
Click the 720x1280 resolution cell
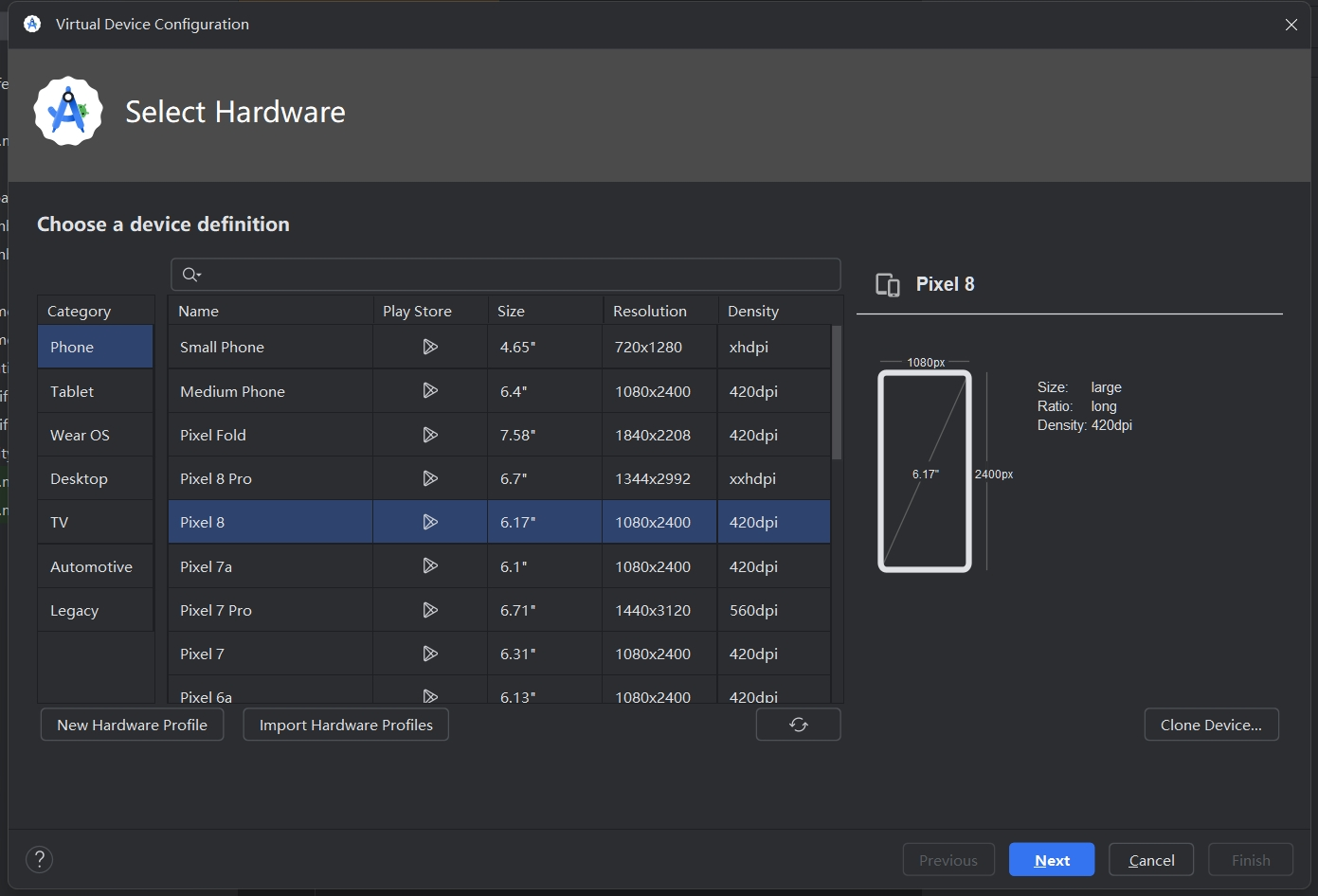[x=659, y=347]
